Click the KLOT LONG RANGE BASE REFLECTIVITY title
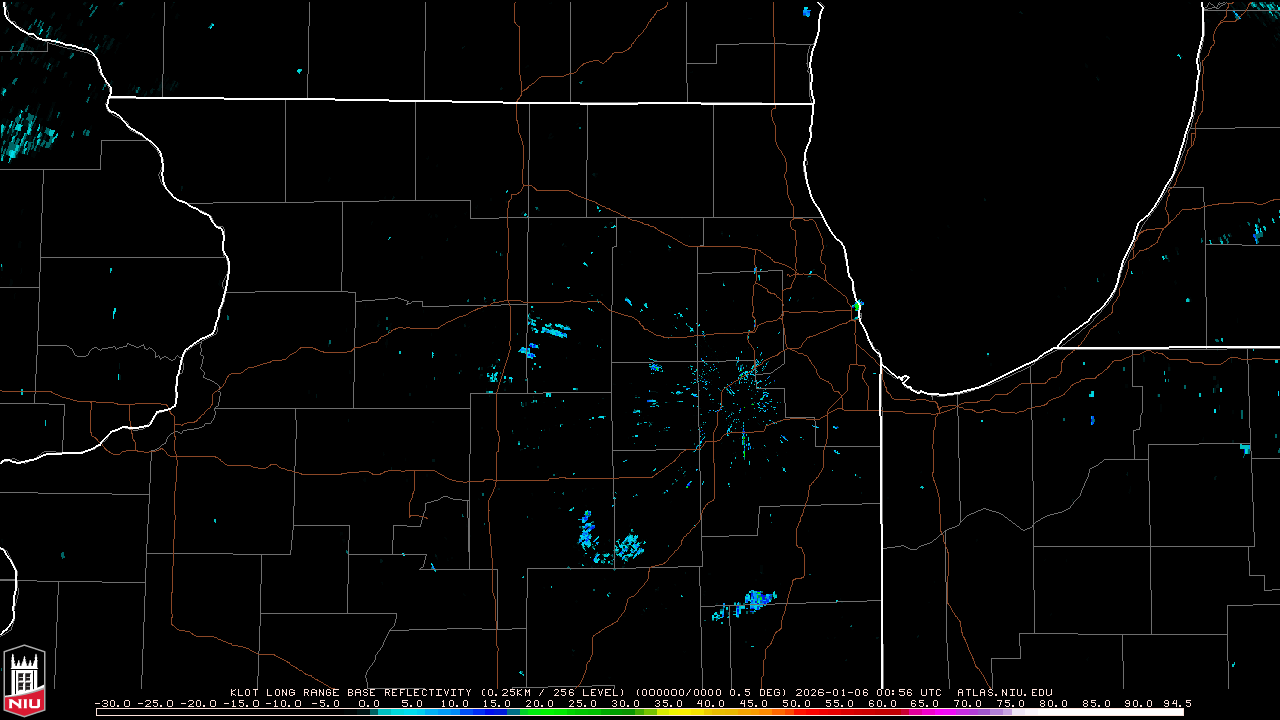Image resolution: width=1280 pixels, height=720 pixels. tap(351, 692)
